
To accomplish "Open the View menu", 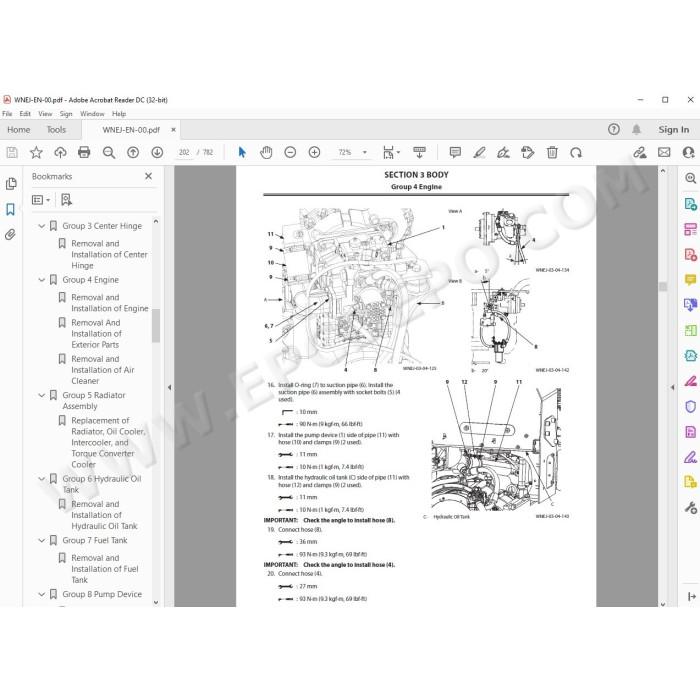I will pos(45,114).
